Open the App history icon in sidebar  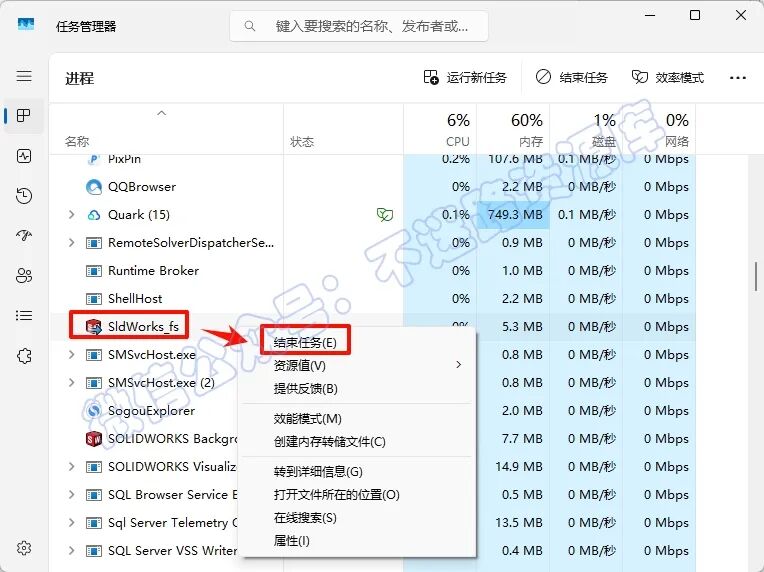click(24, 196)
